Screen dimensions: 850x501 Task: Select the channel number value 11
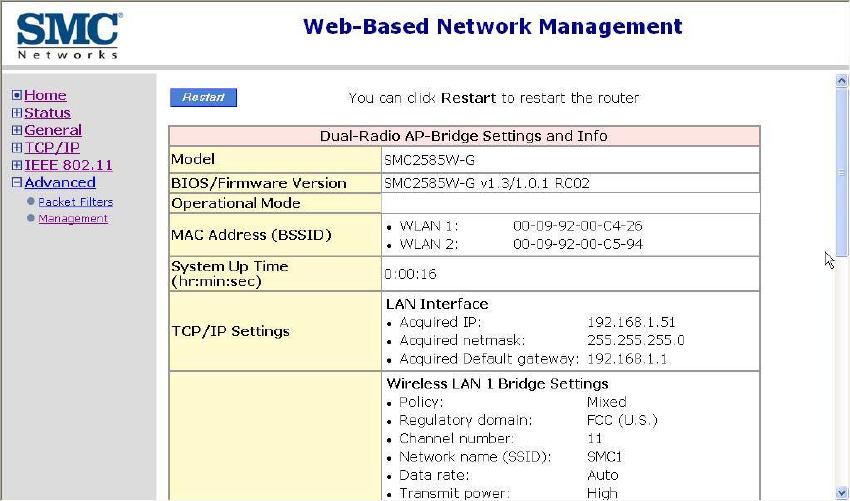[595, 439]
